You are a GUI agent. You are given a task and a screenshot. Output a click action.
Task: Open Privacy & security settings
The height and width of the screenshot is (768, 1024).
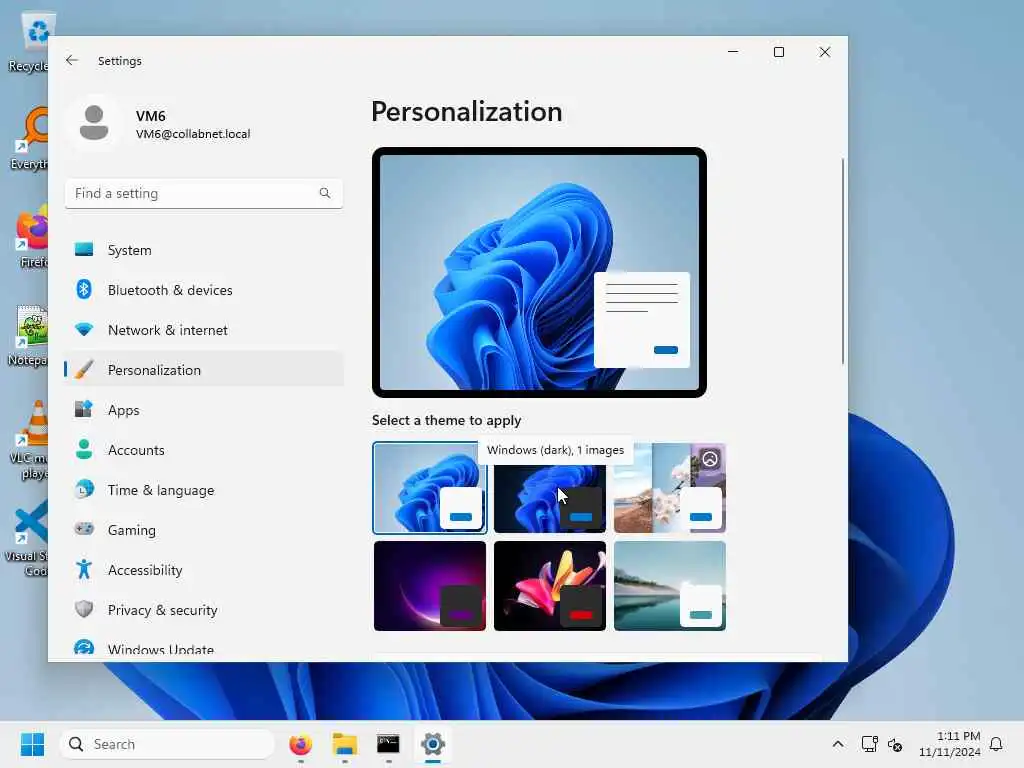point(204,609)
